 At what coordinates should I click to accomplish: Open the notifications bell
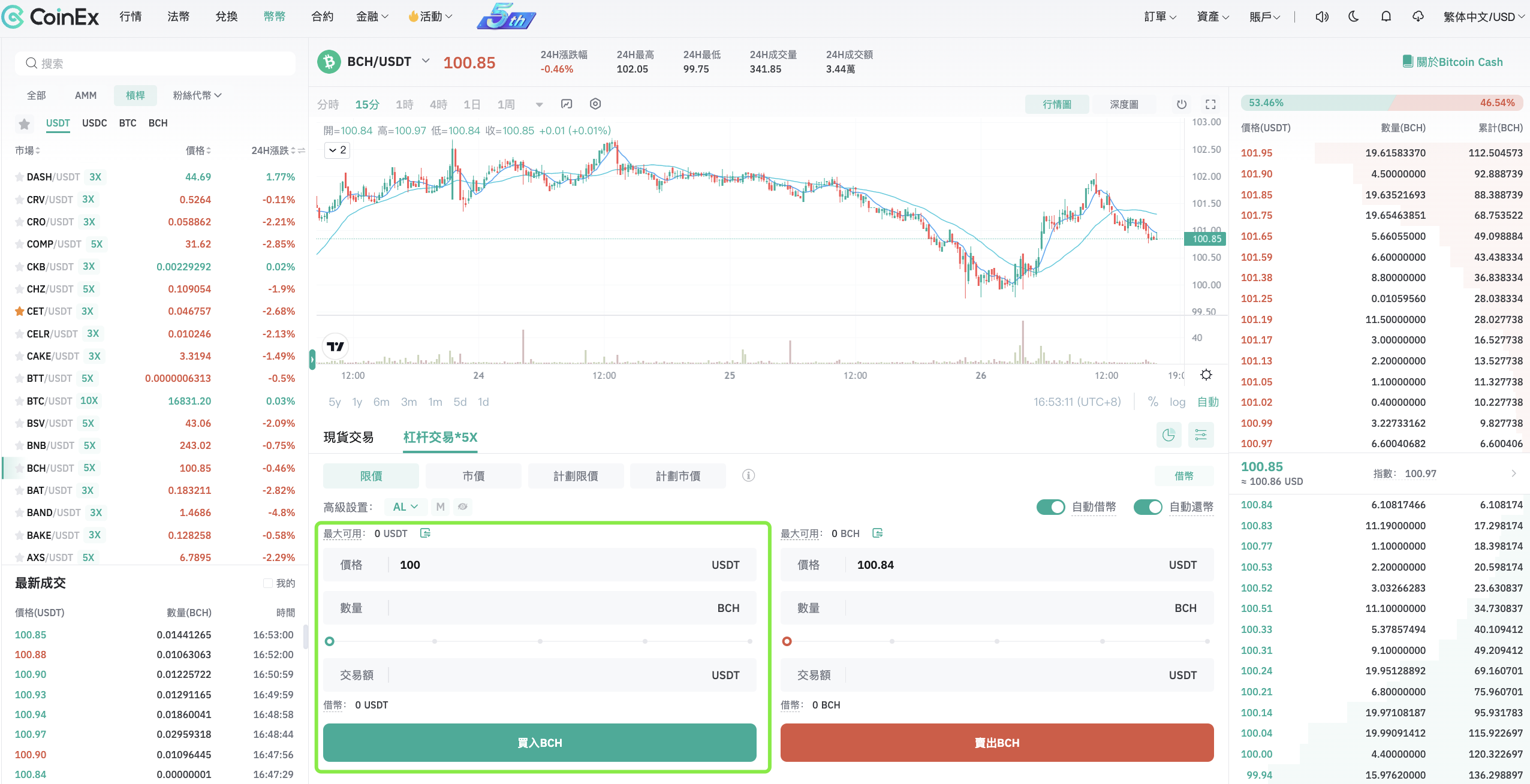(1386, 16)
